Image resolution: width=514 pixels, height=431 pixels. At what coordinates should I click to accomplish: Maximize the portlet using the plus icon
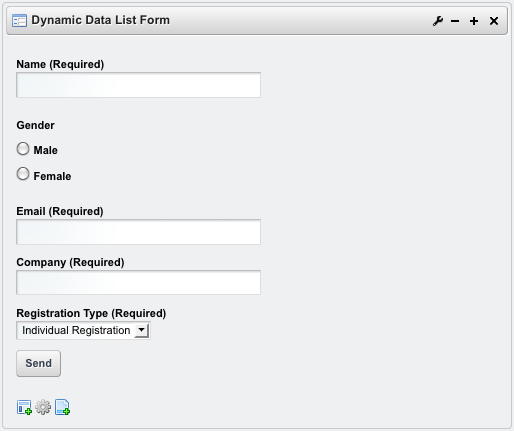(x=474, y=21)
